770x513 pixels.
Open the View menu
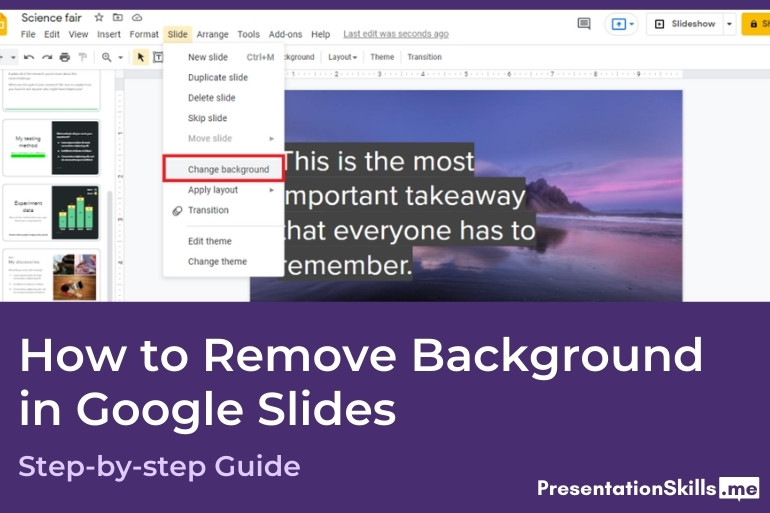coord(78,34)
